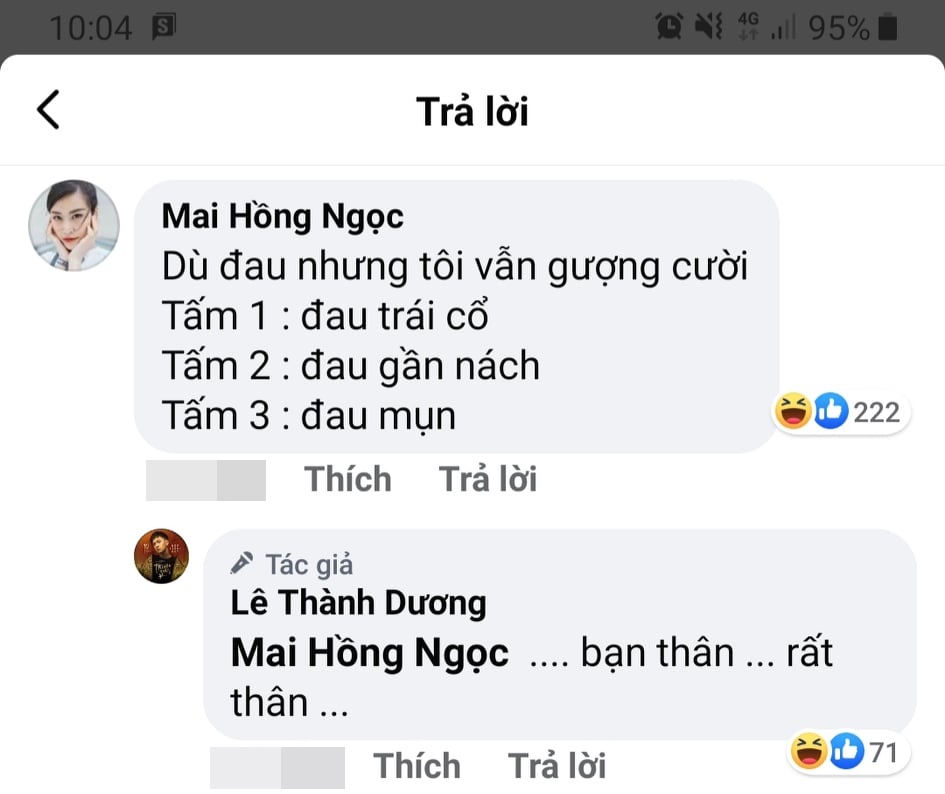945x794 pixels.
Task: Open the Lê Thành Dương name link
Action: 359,603
